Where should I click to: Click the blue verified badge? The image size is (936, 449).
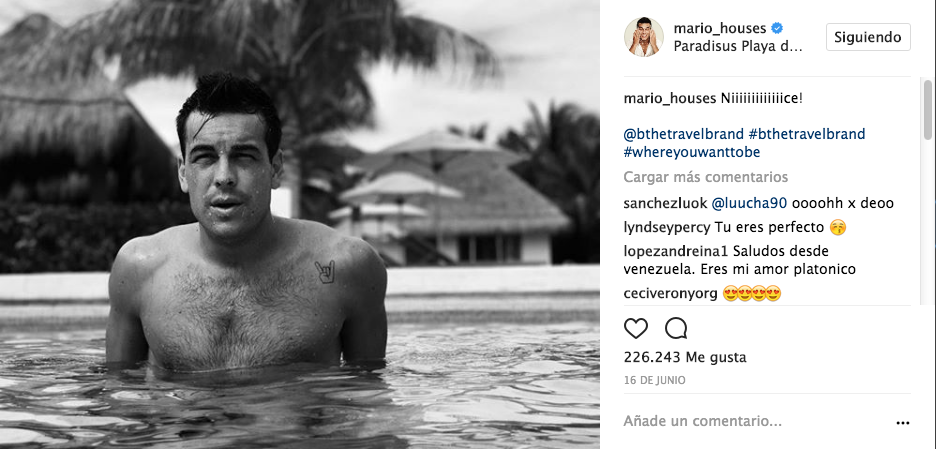(x=777, y=28)
